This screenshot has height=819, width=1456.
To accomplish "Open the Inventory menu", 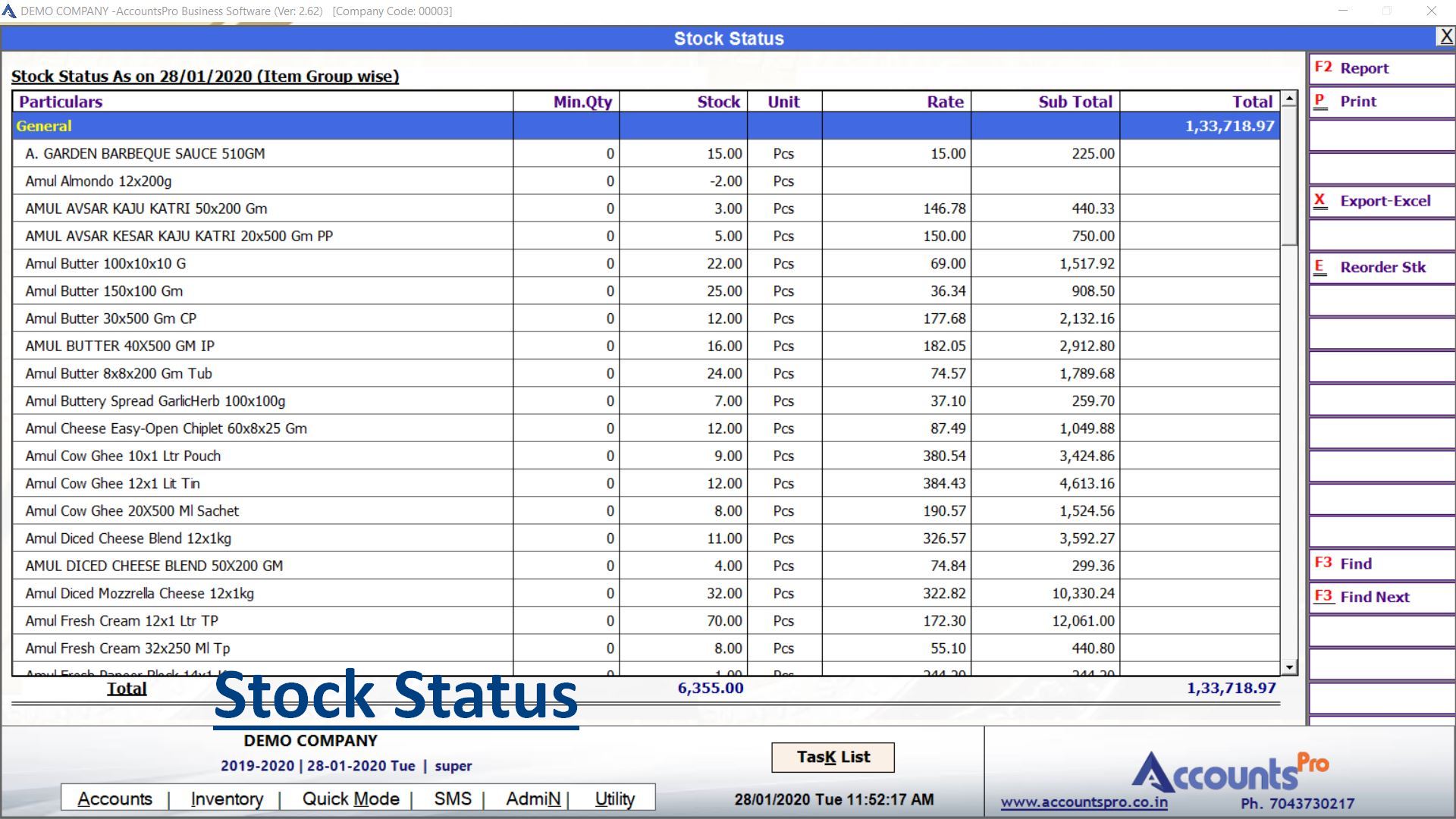I will tap(227, 799).
